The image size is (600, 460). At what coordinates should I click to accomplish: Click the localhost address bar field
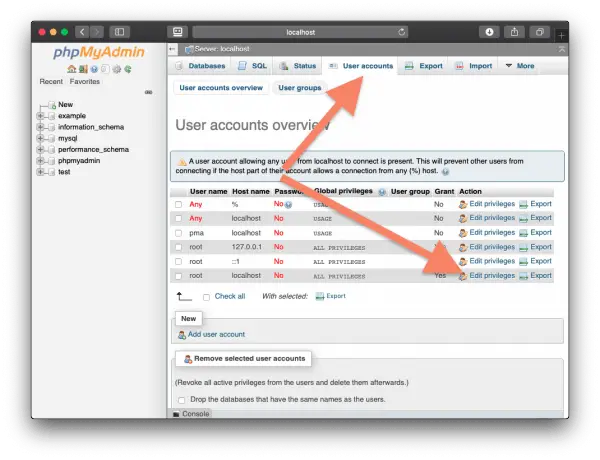coord(300,32)
